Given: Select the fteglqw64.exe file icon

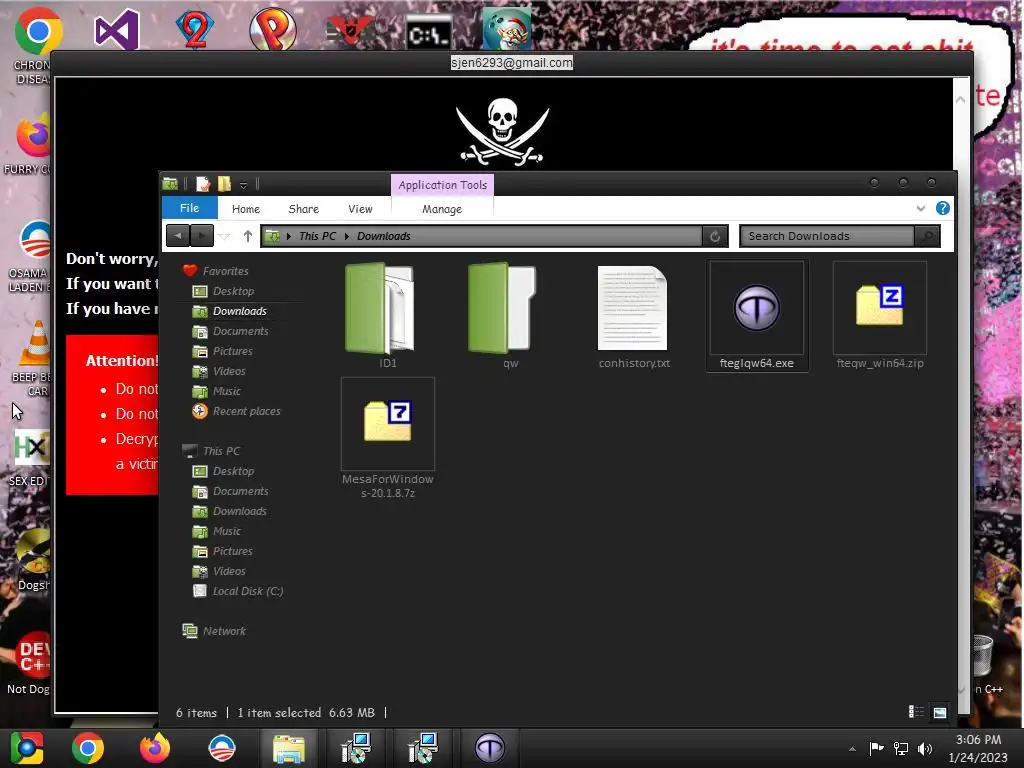Looking at the screenshot, I should [756, 308].
